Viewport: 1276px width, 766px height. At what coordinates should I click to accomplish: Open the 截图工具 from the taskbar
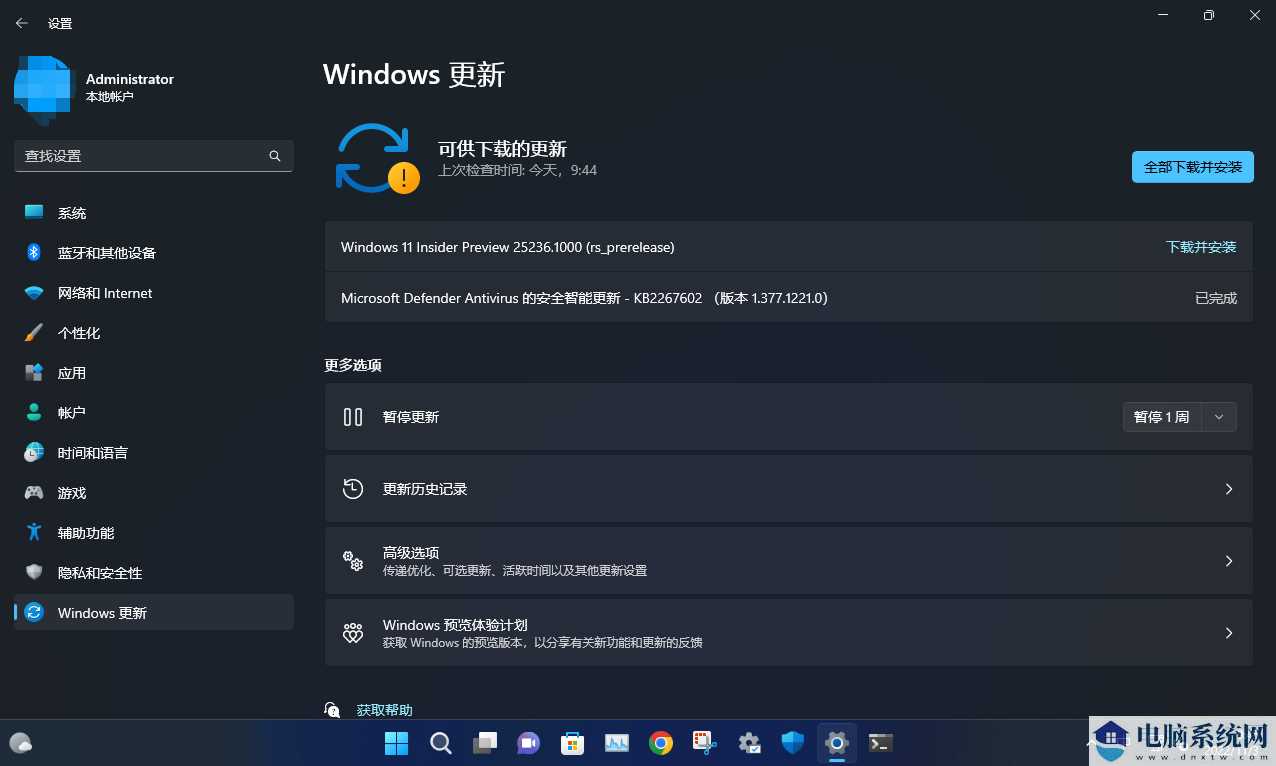click(x=704, y=743)
